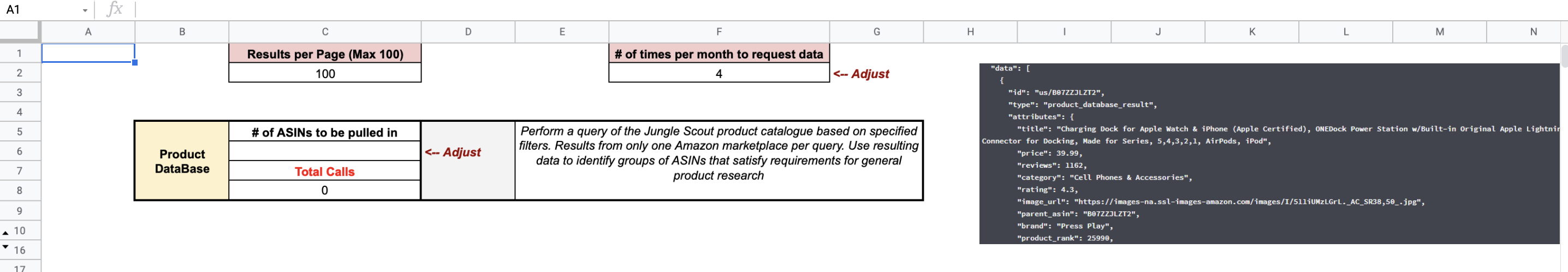Click the selection fill handle of A1
The image size is (1568, 272).
point(134,63)
